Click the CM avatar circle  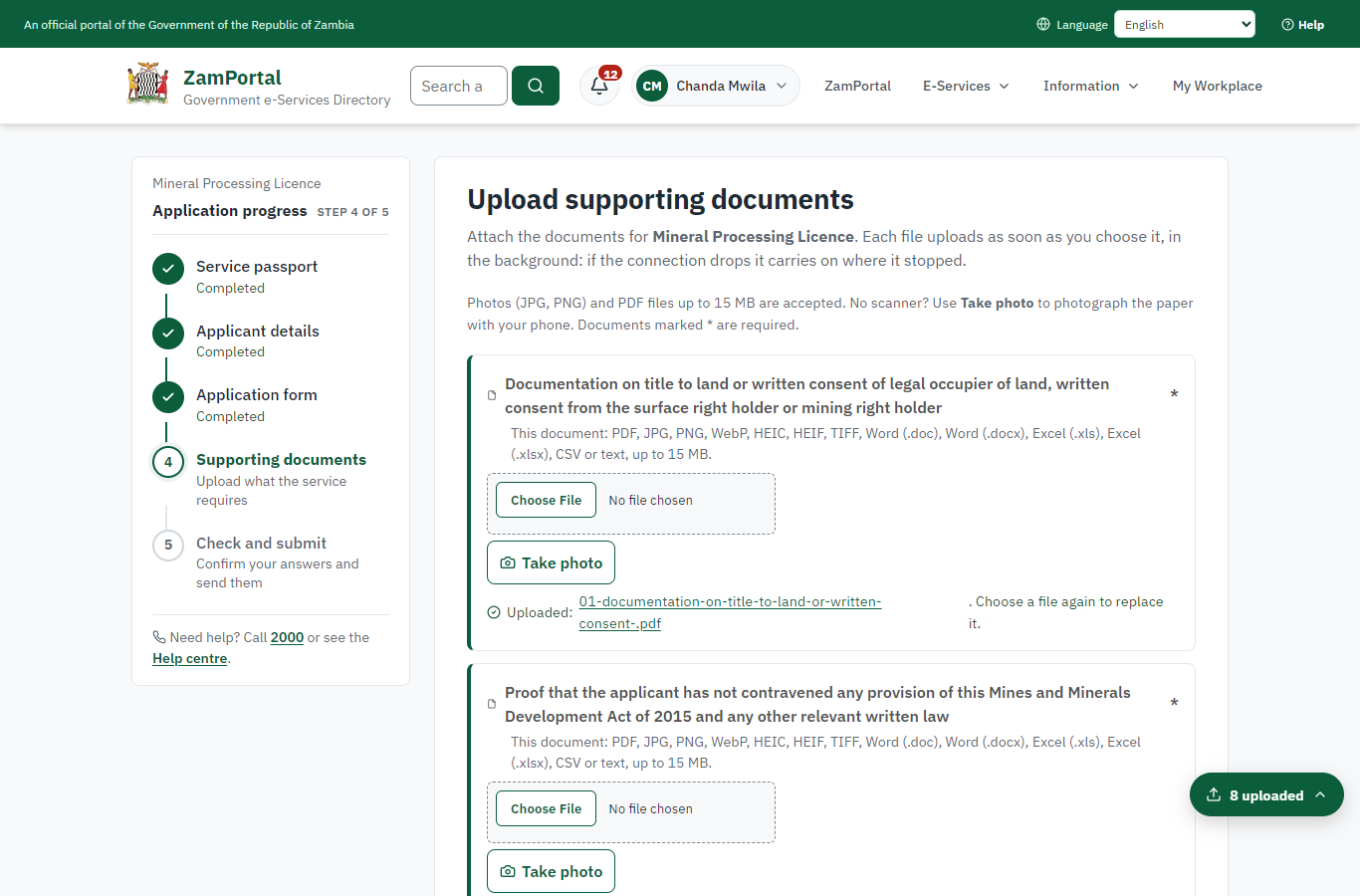[x=652, y=86]
